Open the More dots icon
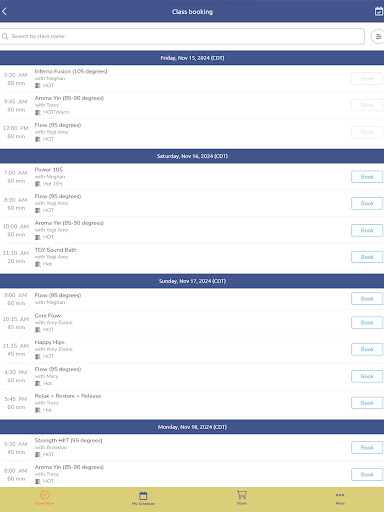 [340, 495]
